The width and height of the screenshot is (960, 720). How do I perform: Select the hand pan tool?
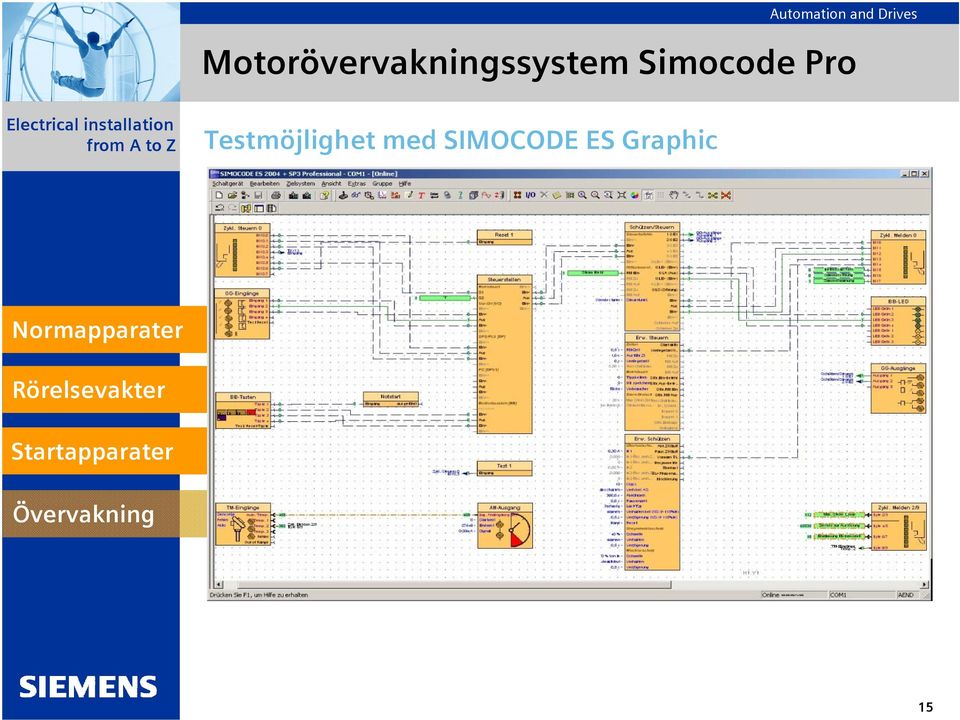coord(674,195)
